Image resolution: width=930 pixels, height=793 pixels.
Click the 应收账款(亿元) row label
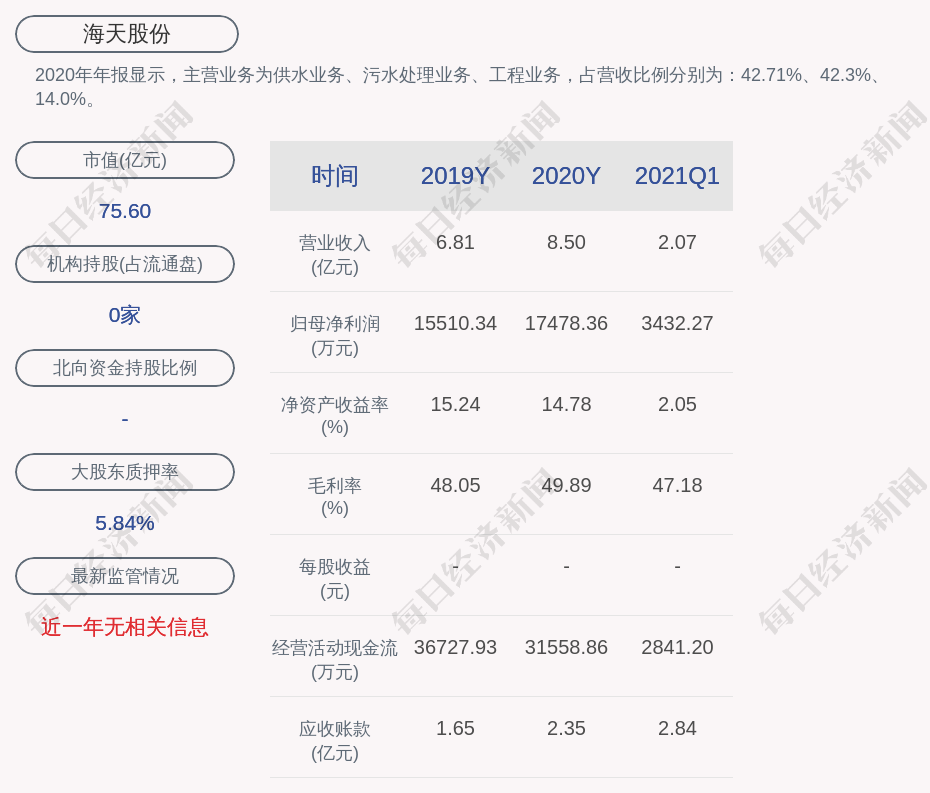[x=335, y=741]
